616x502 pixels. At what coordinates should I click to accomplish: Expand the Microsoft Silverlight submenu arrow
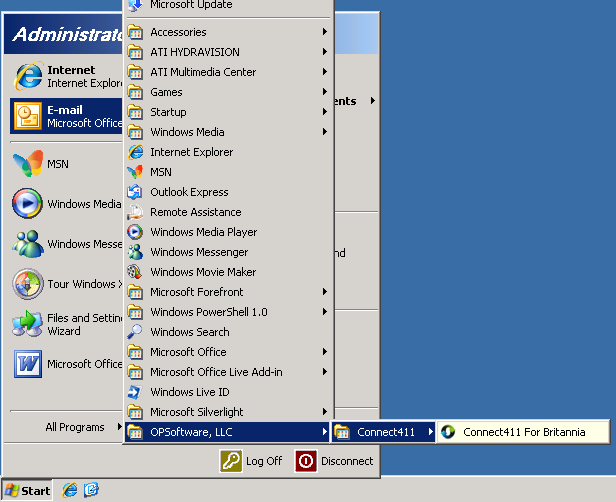(x=325, y=412)
